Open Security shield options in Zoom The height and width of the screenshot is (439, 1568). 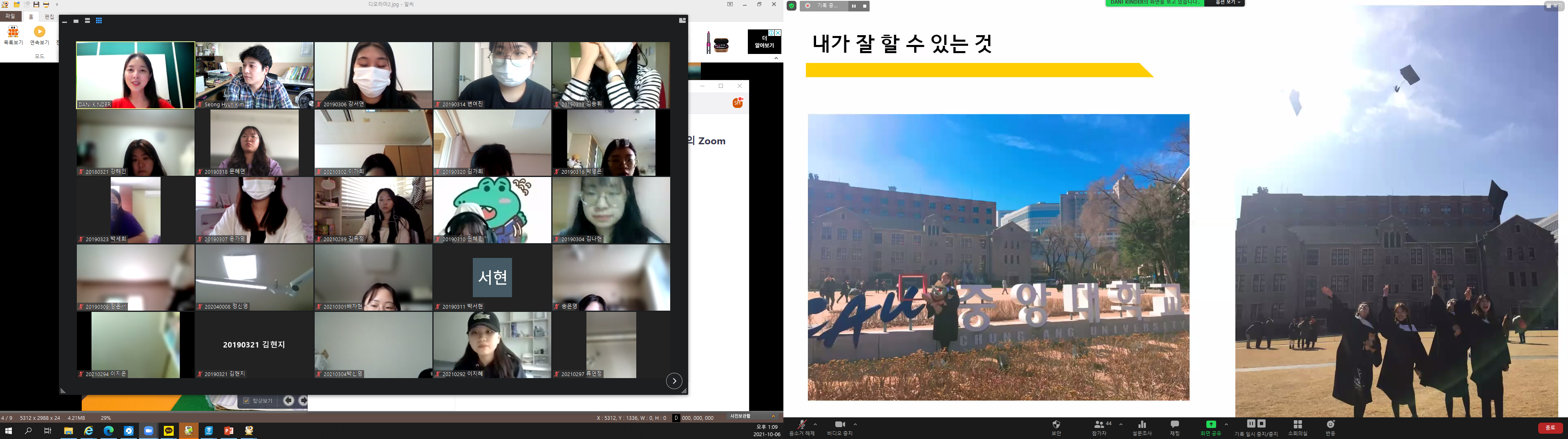pyautogui.click(x=1056, y=428)
